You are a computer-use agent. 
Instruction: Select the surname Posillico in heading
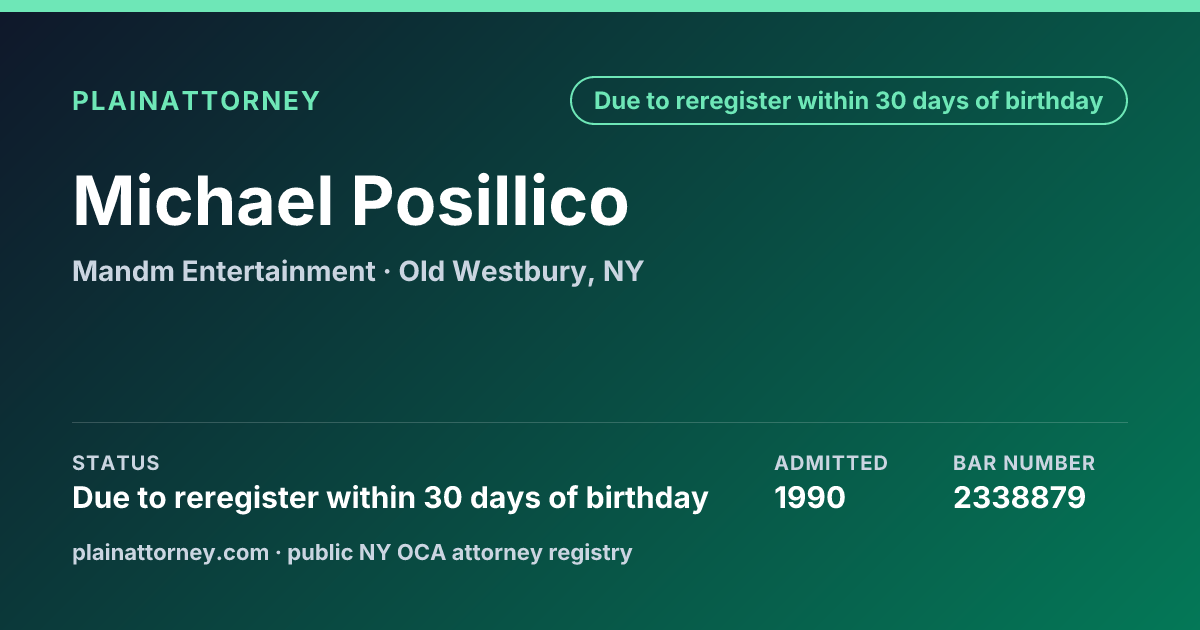490,201
